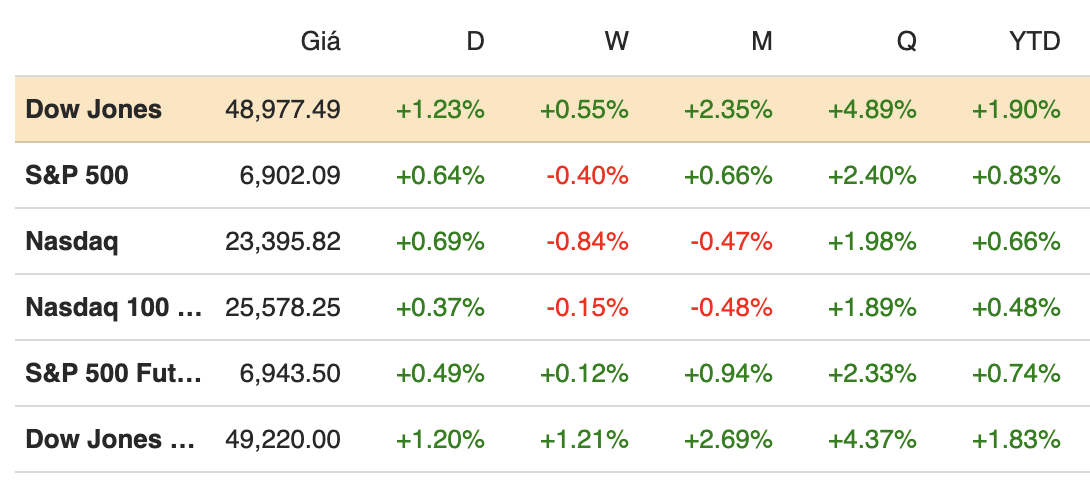This screenshot has height=488, width=1090.
Task: Select the truncated S&P 500 Futures row
Action: [x=113, y=374]
